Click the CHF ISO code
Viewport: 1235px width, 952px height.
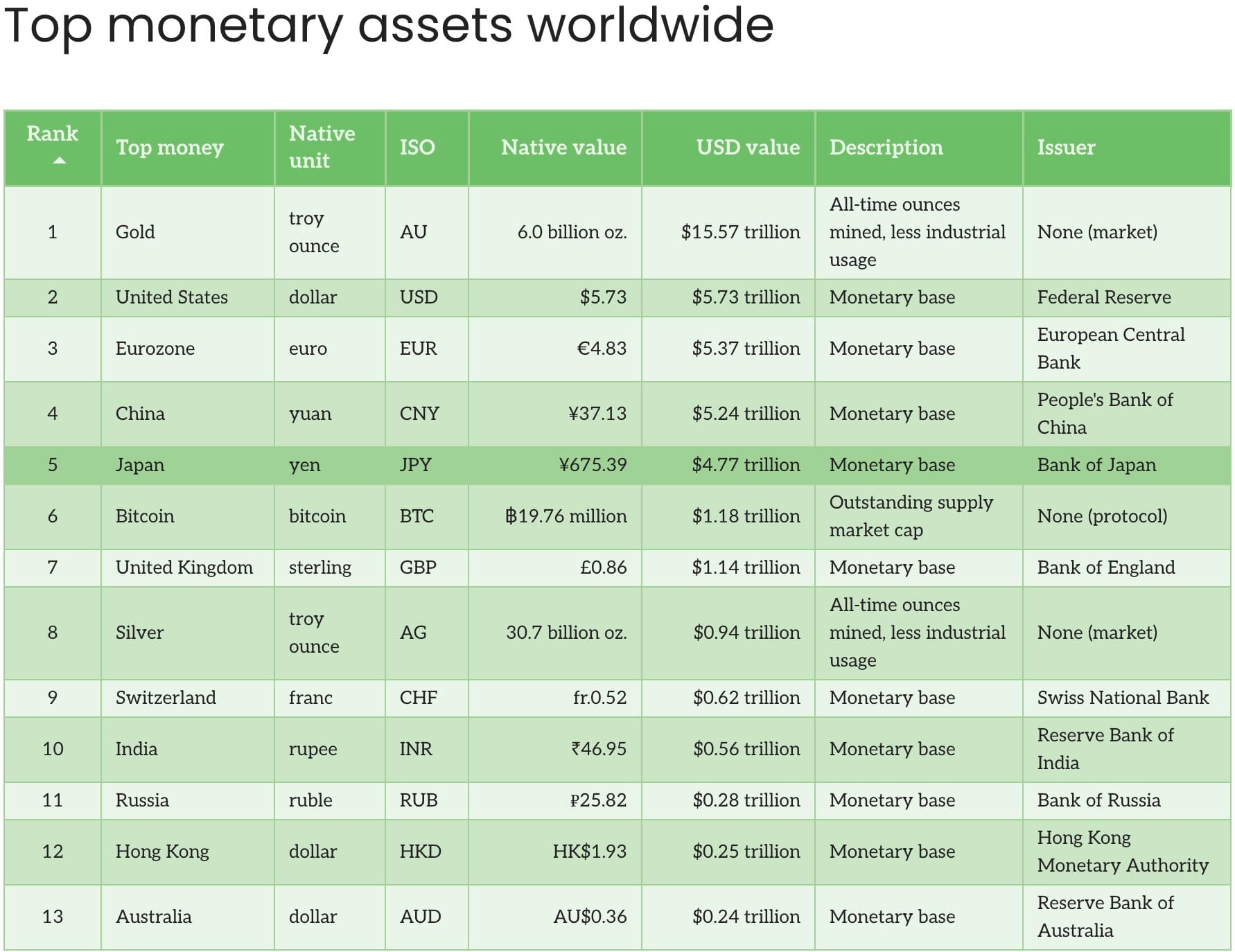[x=418, y=698]
